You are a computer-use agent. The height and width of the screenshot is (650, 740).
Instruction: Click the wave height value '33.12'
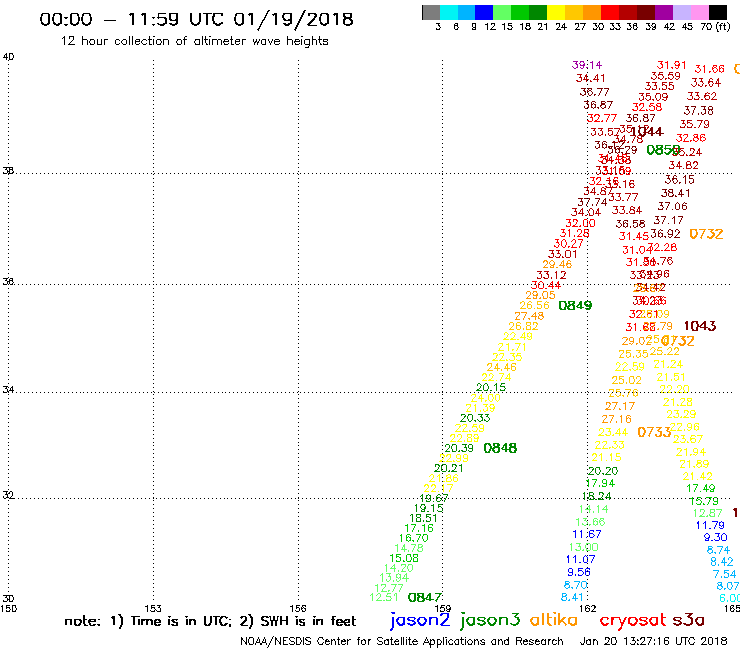coord(551,275)
